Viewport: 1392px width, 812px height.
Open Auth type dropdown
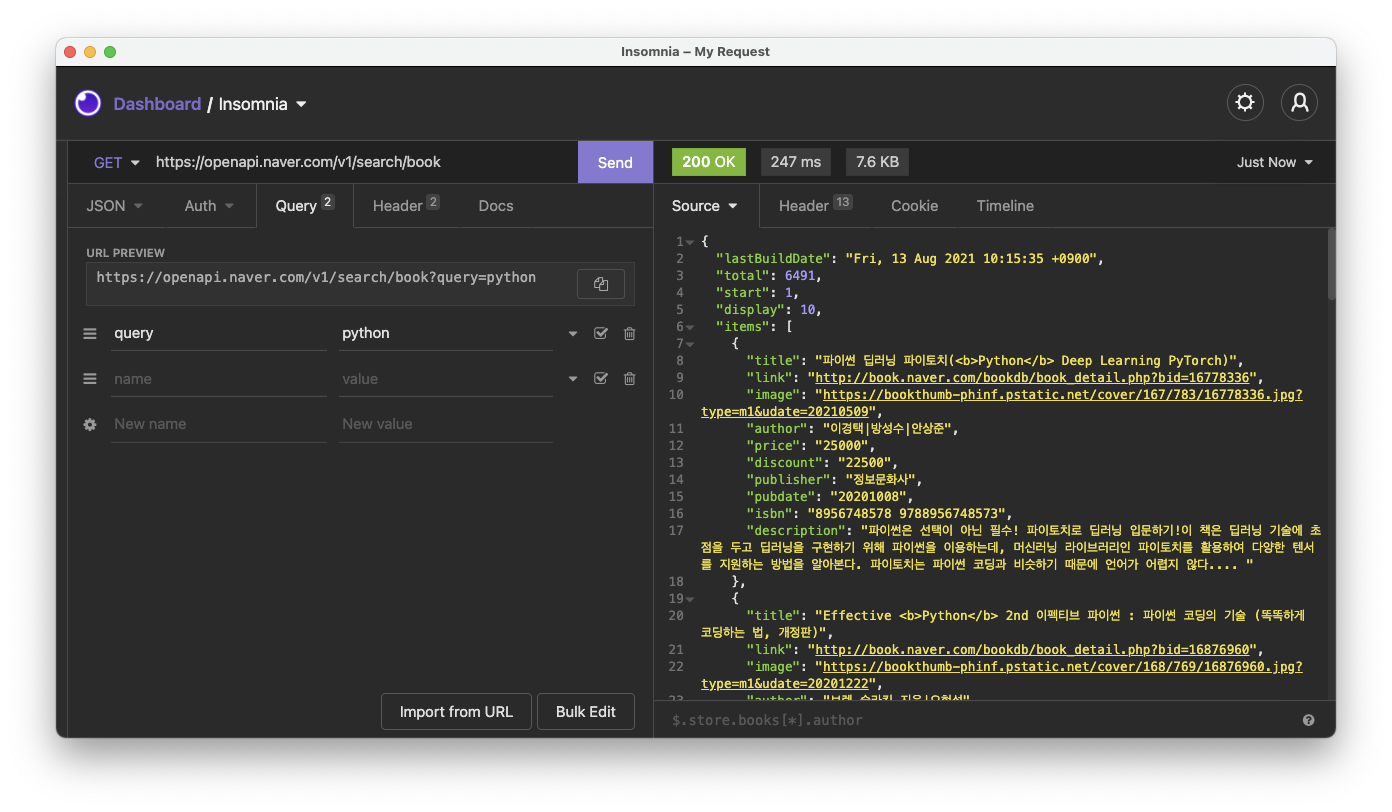click(x=209, y=206)
